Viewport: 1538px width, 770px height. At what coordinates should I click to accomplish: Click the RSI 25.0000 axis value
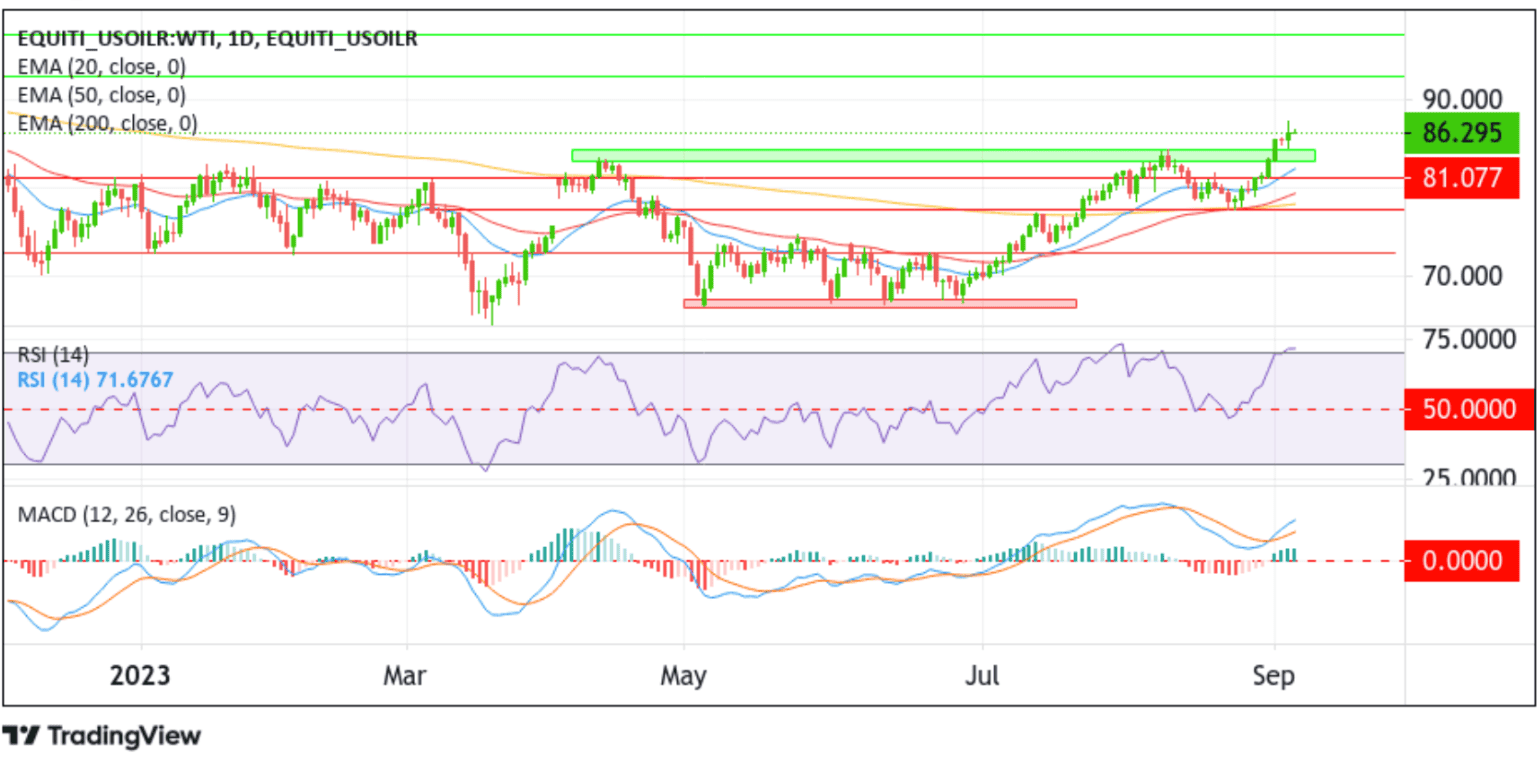(1468, 477)
